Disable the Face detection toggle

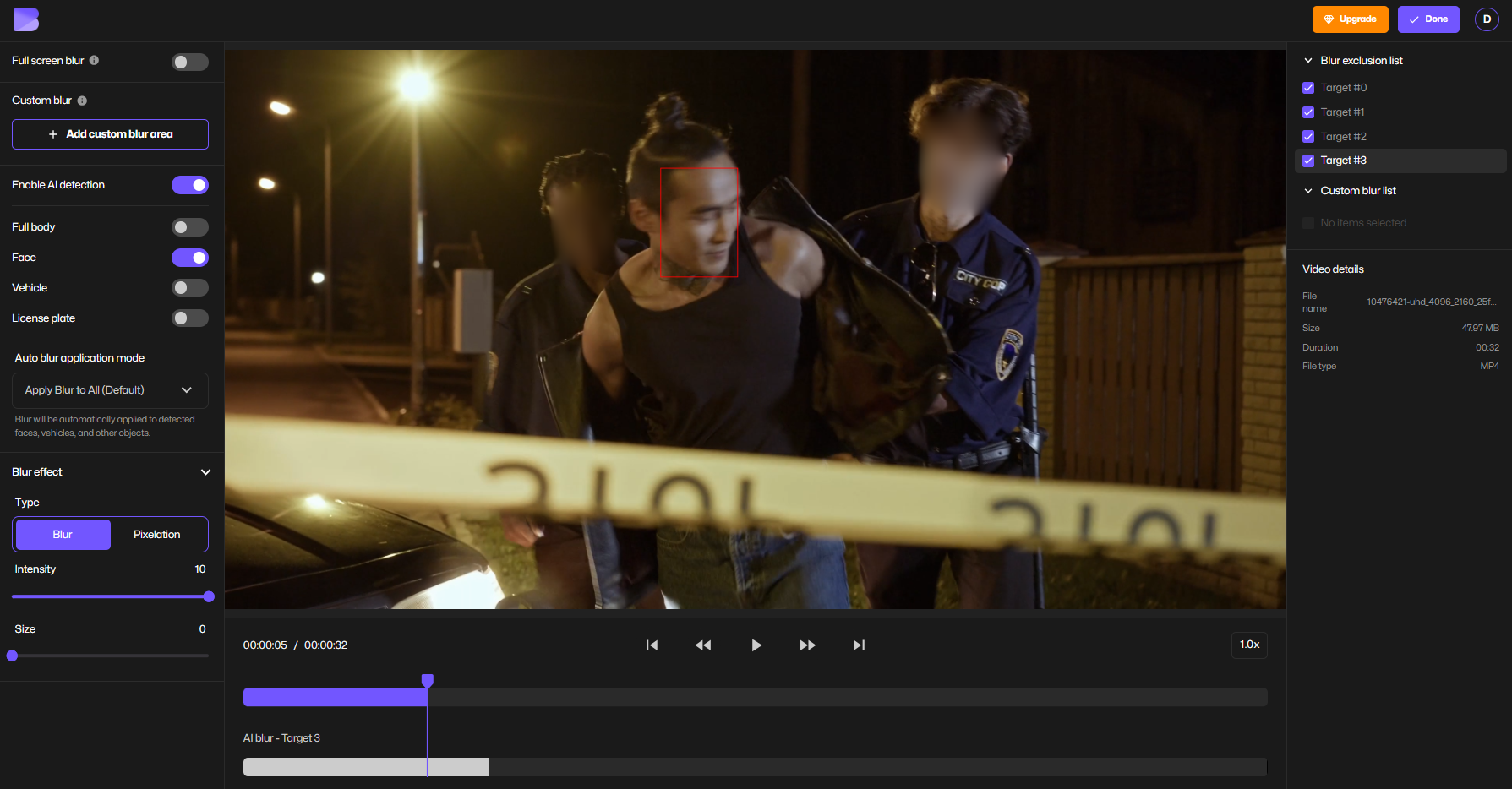[x=190, y=257]
